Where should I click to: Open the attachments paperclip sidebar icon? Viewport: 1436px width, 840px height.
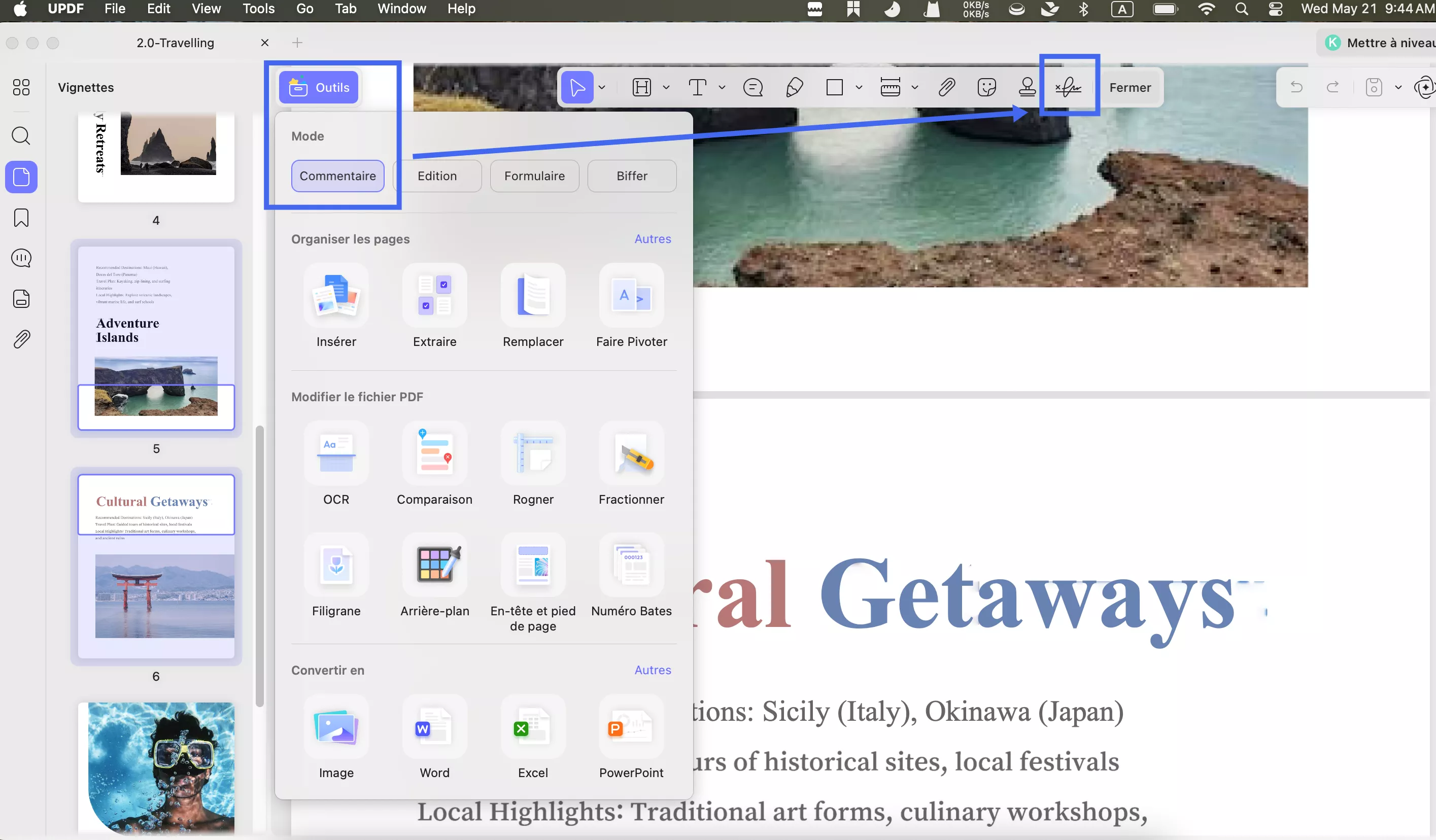point(21,339)
